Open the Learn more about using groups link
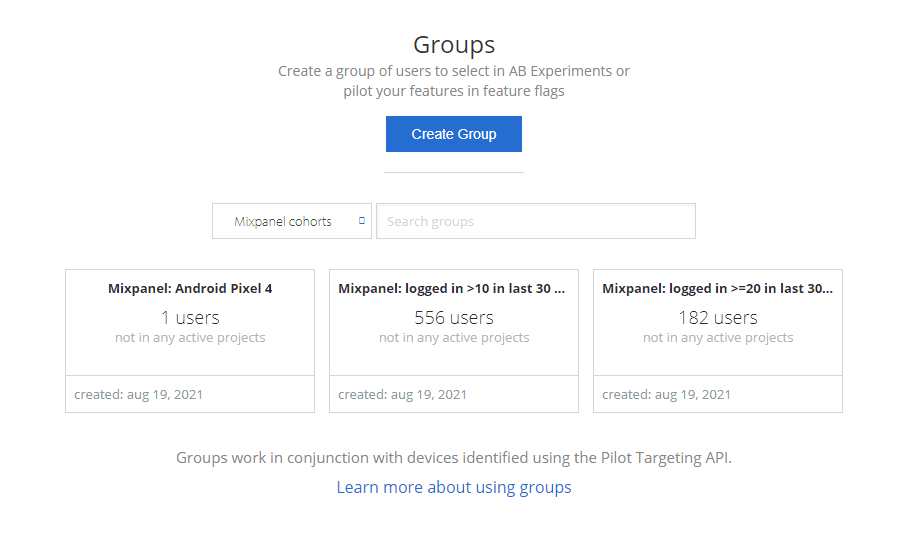The image size is (909, 558). (453, 487)
